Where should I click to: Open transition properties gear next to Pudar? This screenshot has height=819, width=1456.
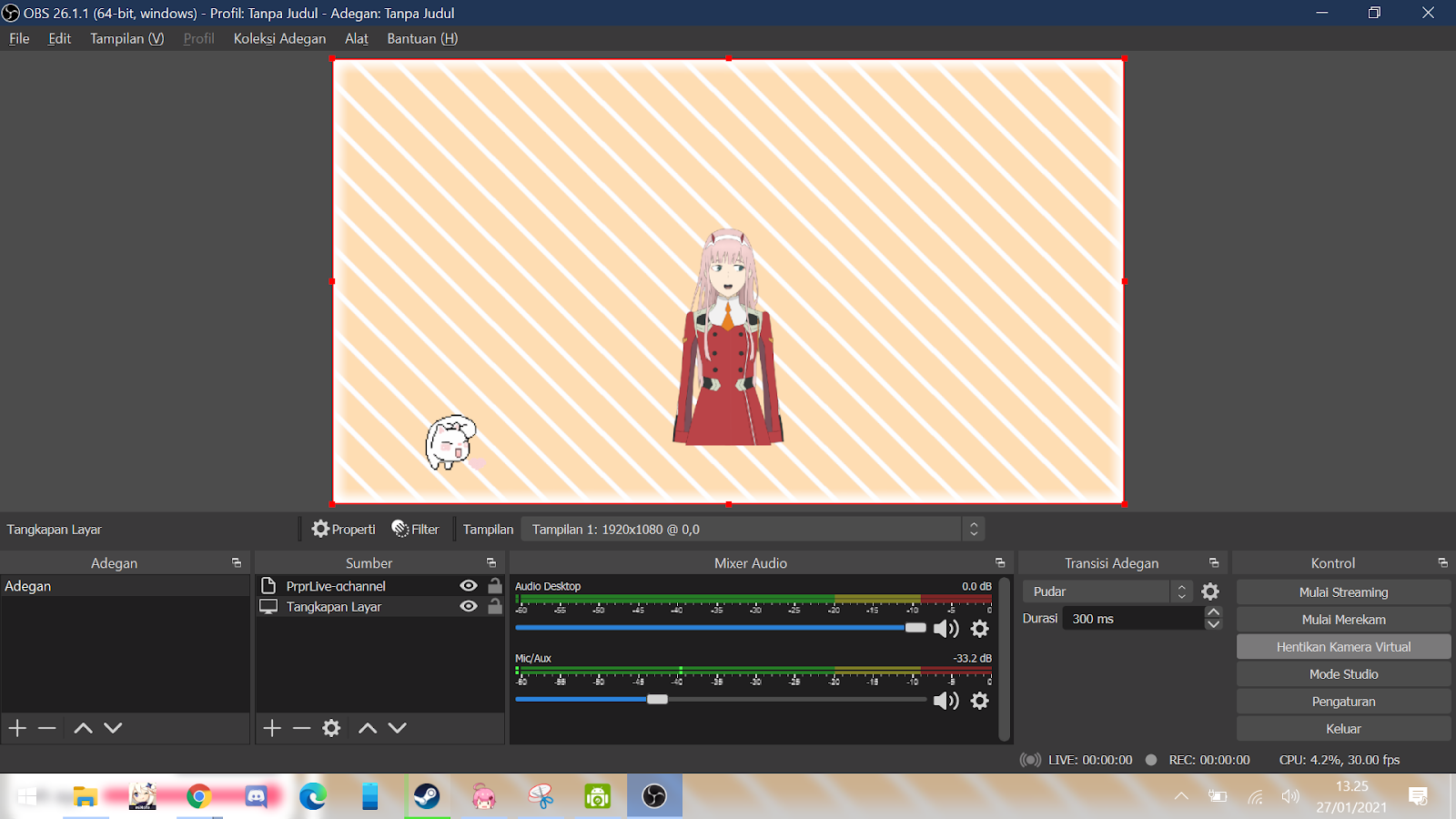1210,591
